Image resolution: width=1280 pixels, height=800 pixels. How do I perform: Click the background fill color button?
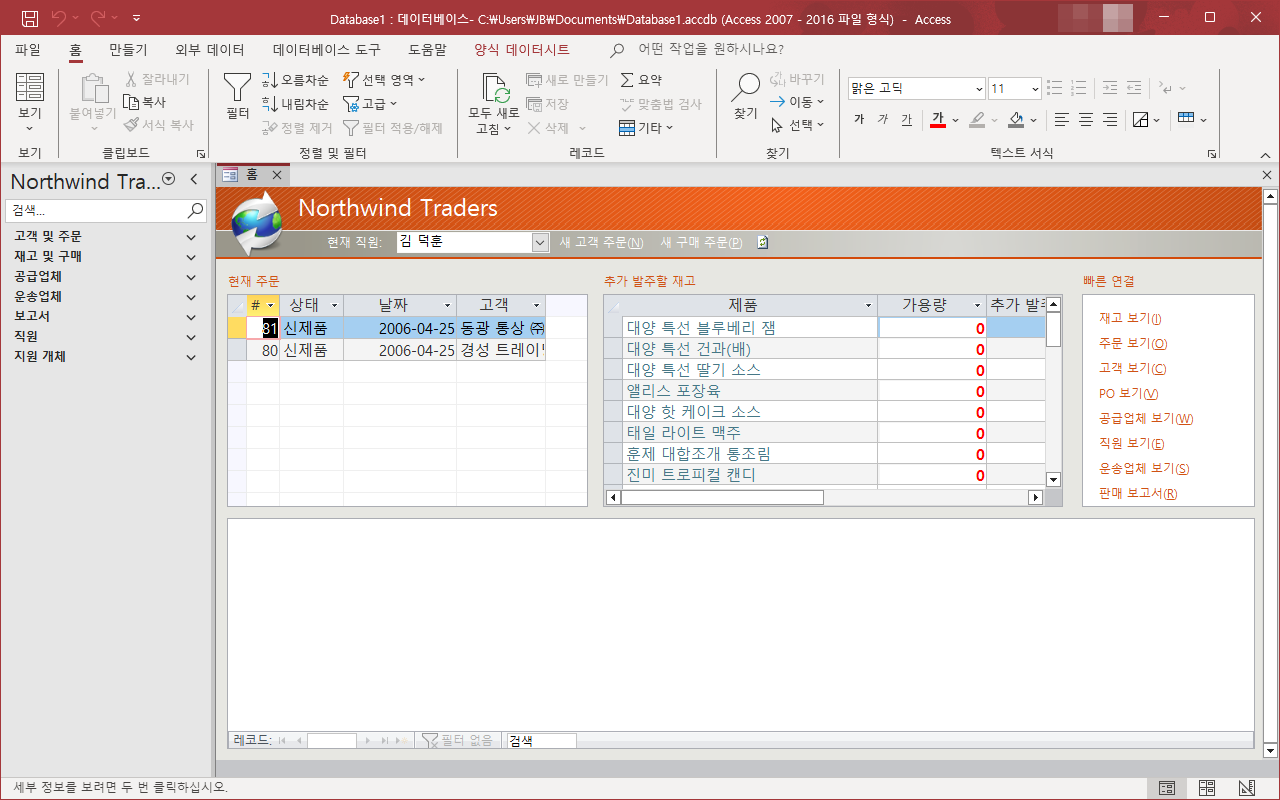1016,120
